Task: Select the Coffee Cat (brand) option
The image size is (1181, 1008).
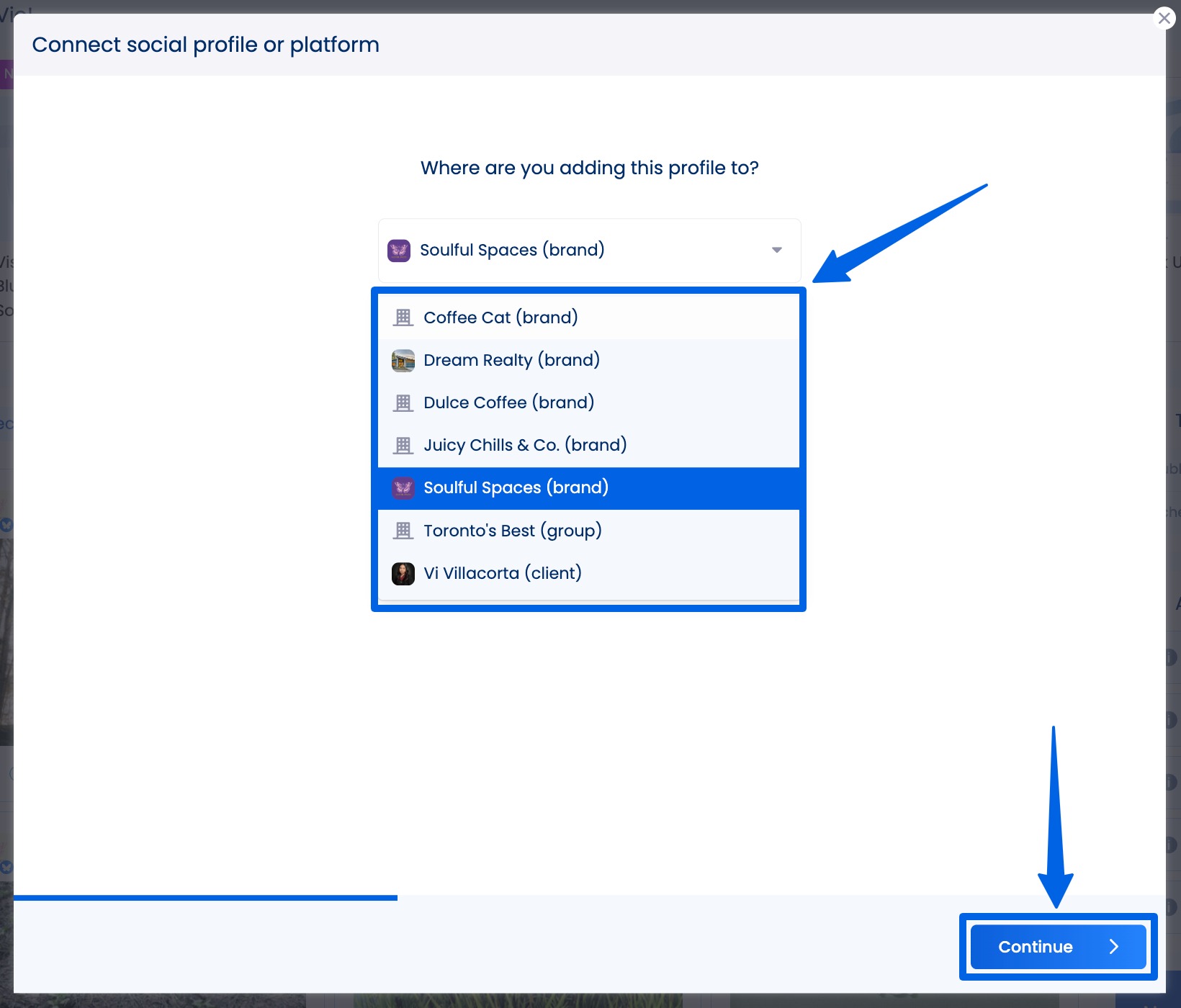Action: pos(500,318)
